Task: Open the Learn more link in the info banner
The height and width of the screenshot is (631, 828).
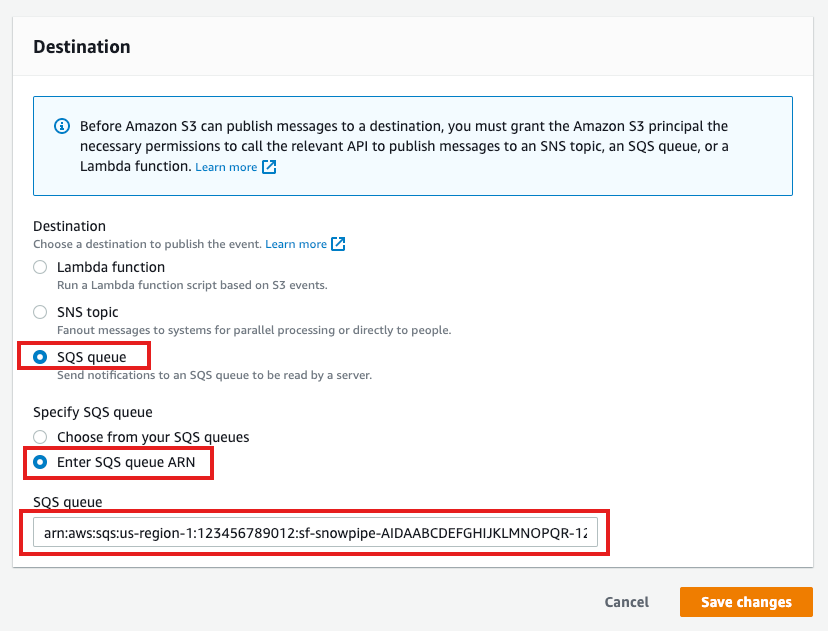Action: point(226,167)
